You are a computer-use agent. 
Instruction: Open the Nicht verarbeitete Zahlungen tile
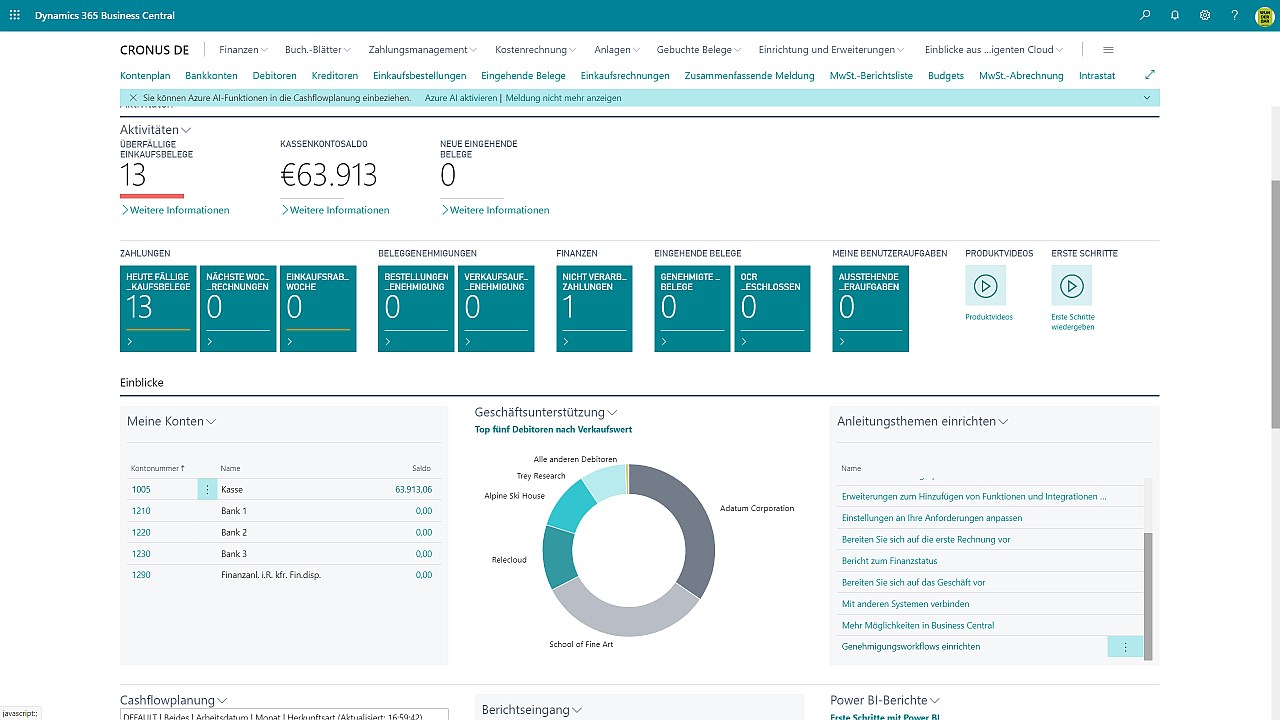[x=594, y=308]
